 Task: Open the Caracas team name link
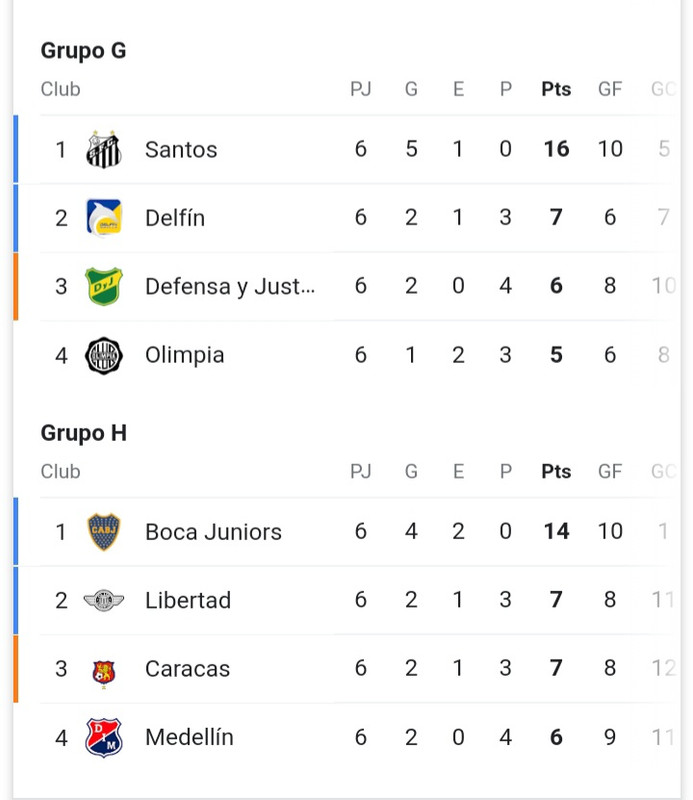[x=187, y=669]
